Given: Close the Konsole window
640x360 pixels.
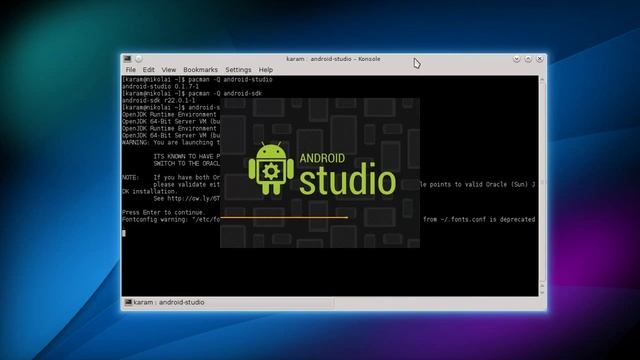Looking at the screenshot, I should coord(540,59).
